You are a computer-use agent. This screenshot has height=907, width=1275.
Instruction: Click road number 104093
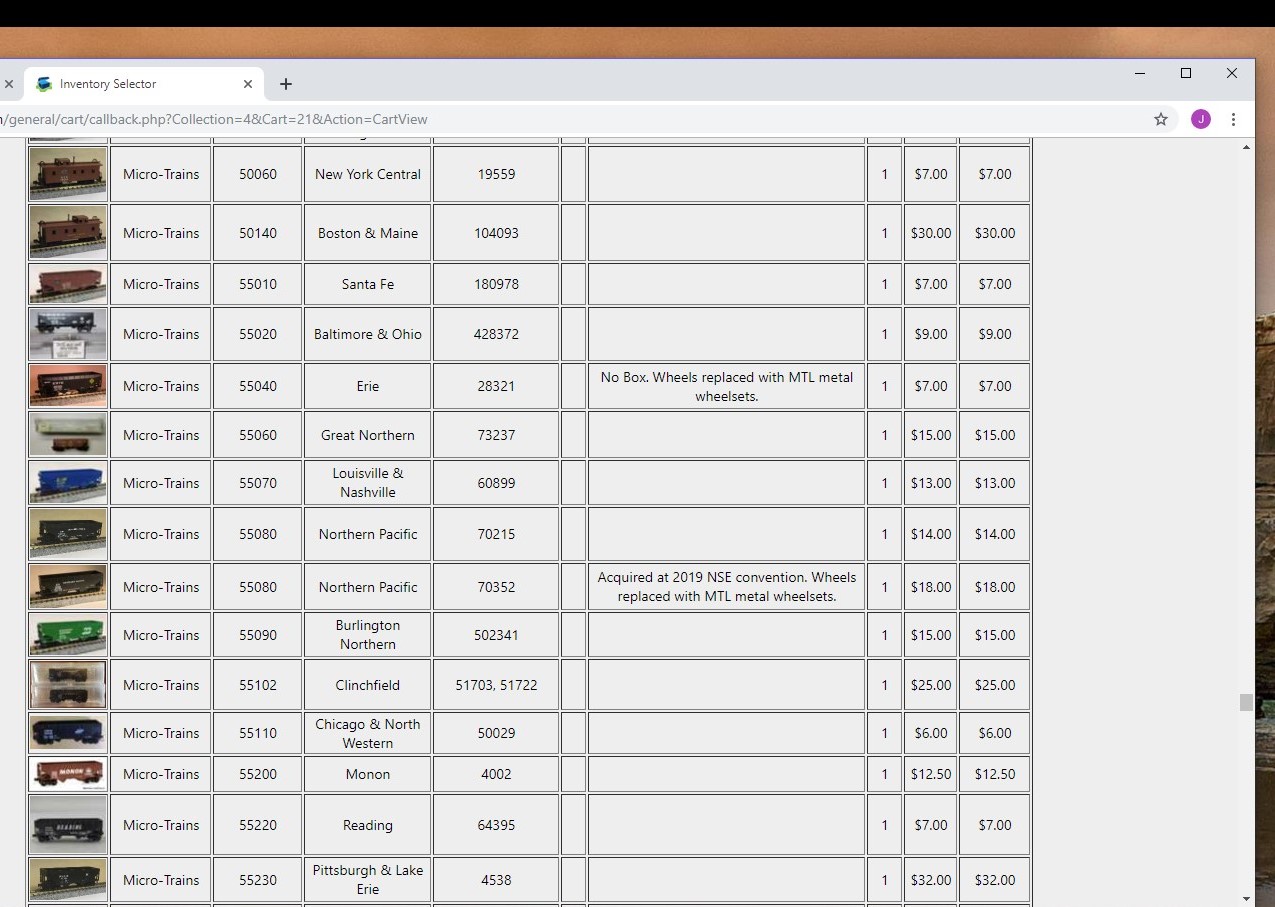click(496, 233)
